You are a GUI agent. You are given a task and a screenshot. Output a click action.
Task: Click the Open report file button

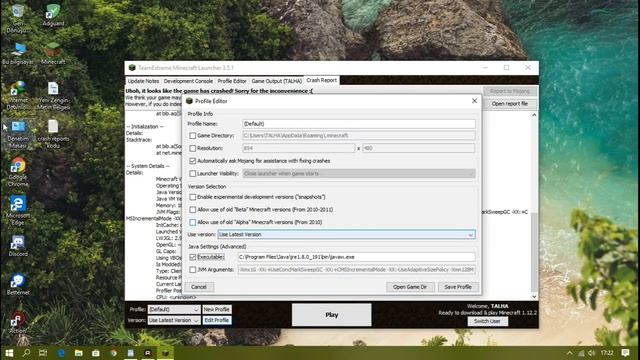pos(509,104)
